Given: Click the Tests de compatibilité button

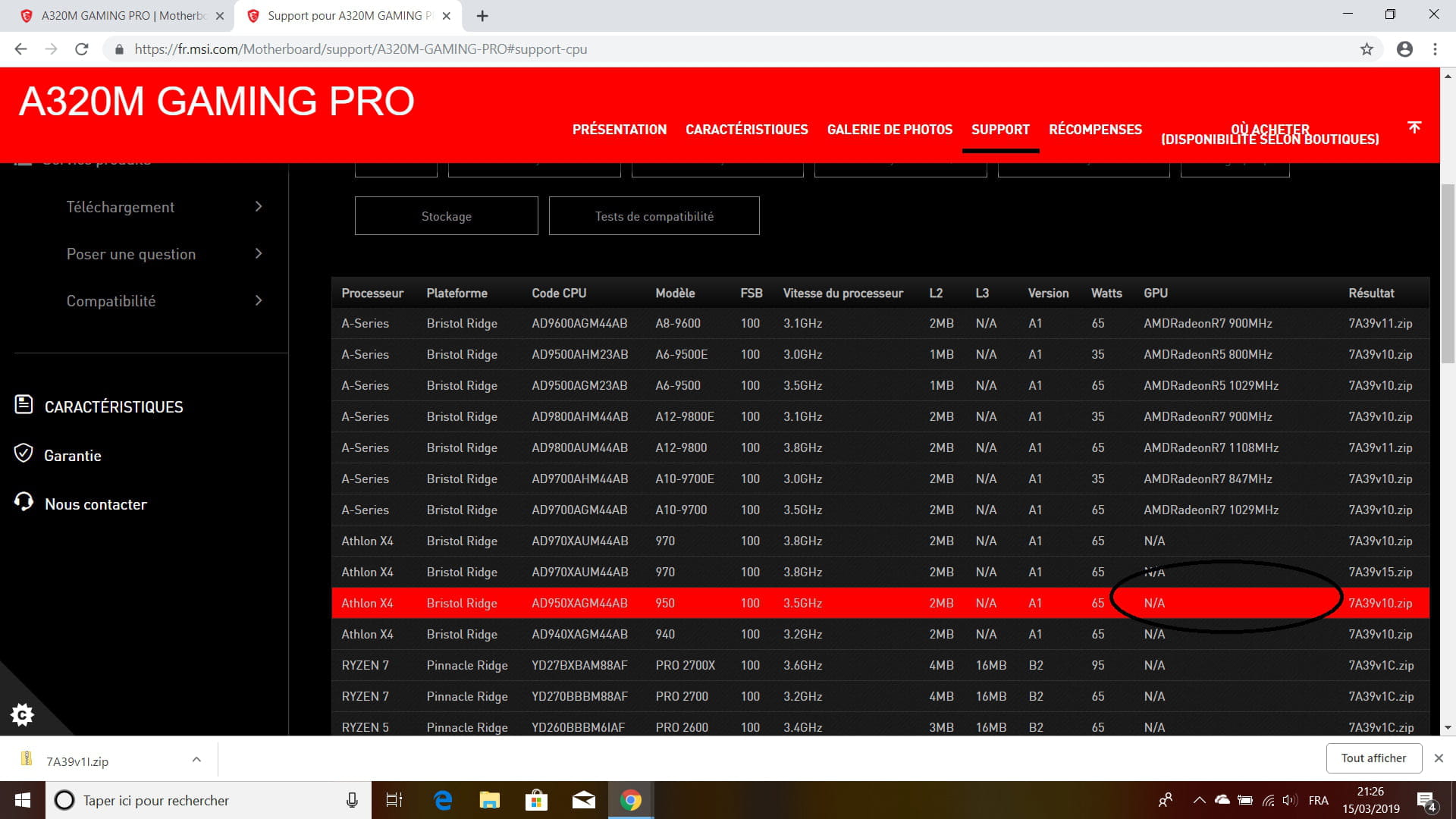Looking at the screenshot, I should pyautogui.click(x=654, y=216).
